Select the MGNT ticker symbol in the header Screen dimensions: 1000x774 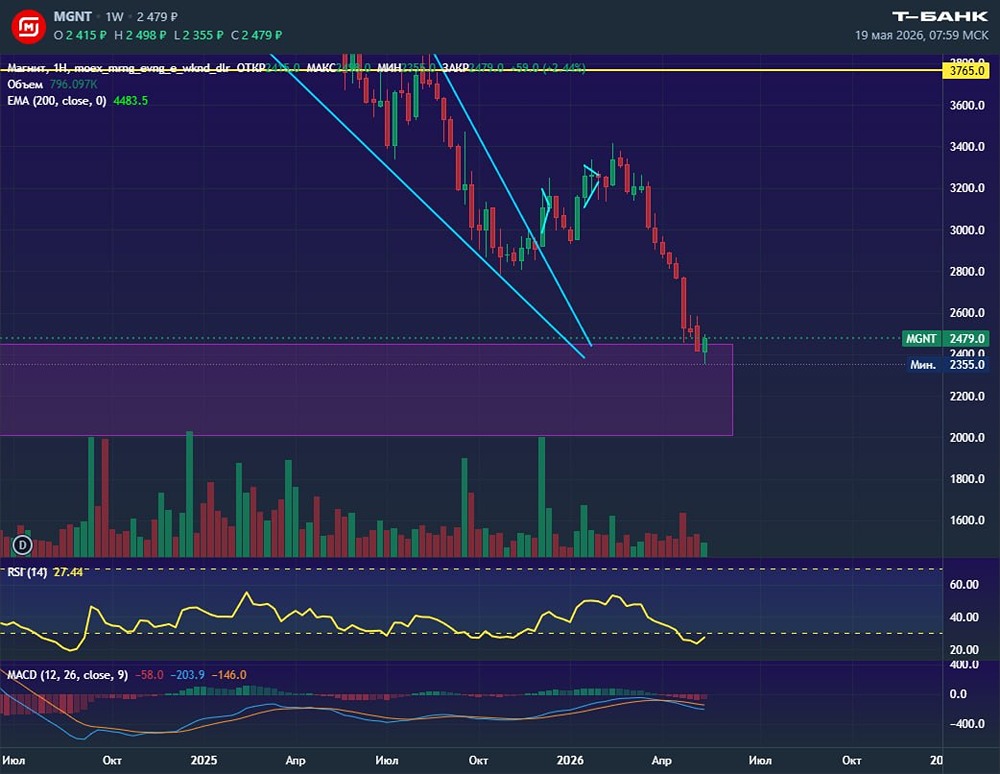[x=72, y=17]
